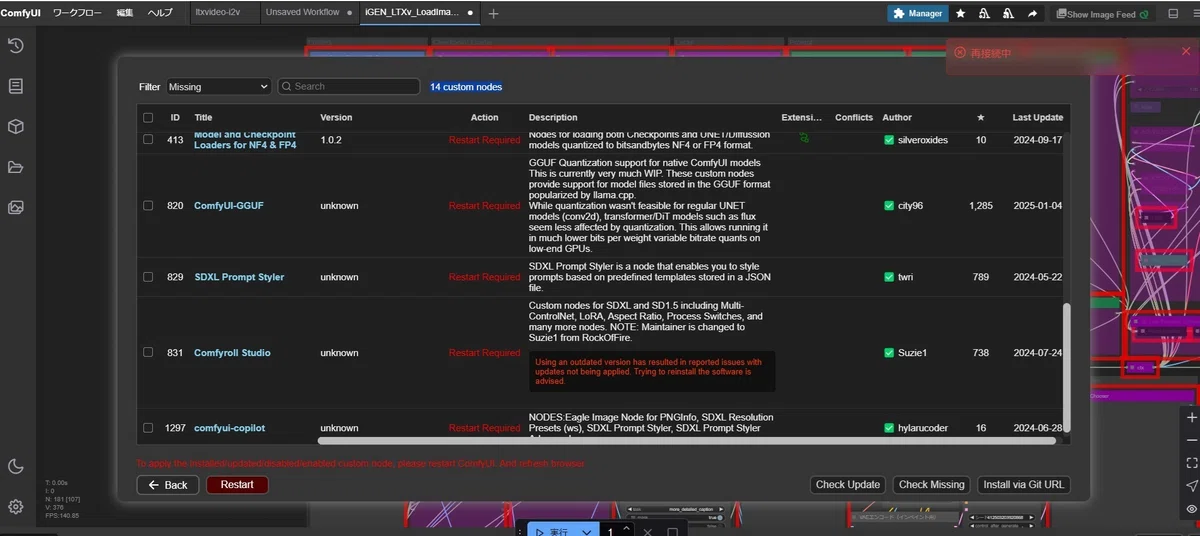Click into the Search input field

pos(348,87)
